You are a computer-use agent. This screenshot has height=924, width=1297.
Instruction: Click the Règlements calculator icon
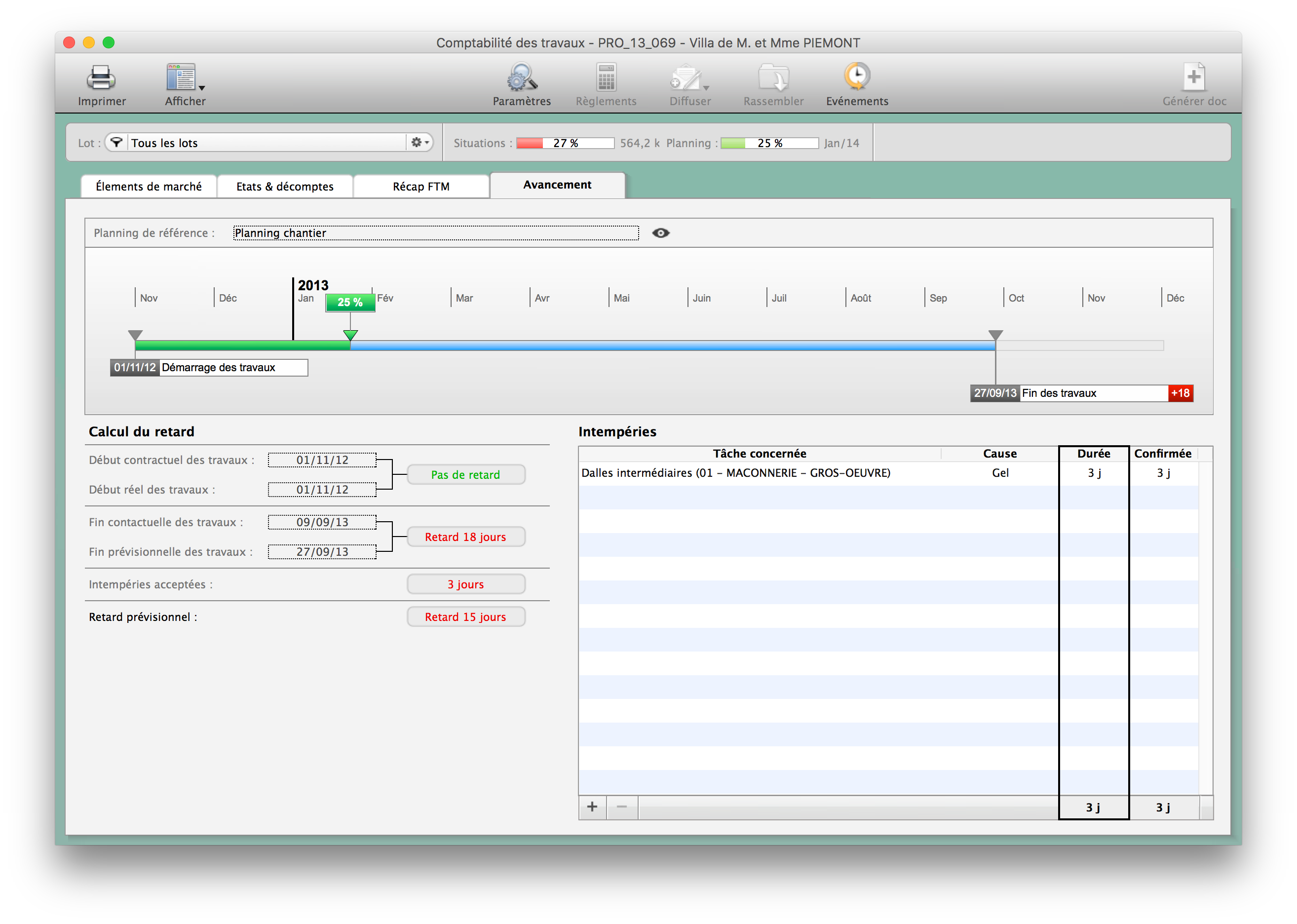pyautogui.click(x=606, y=77)
